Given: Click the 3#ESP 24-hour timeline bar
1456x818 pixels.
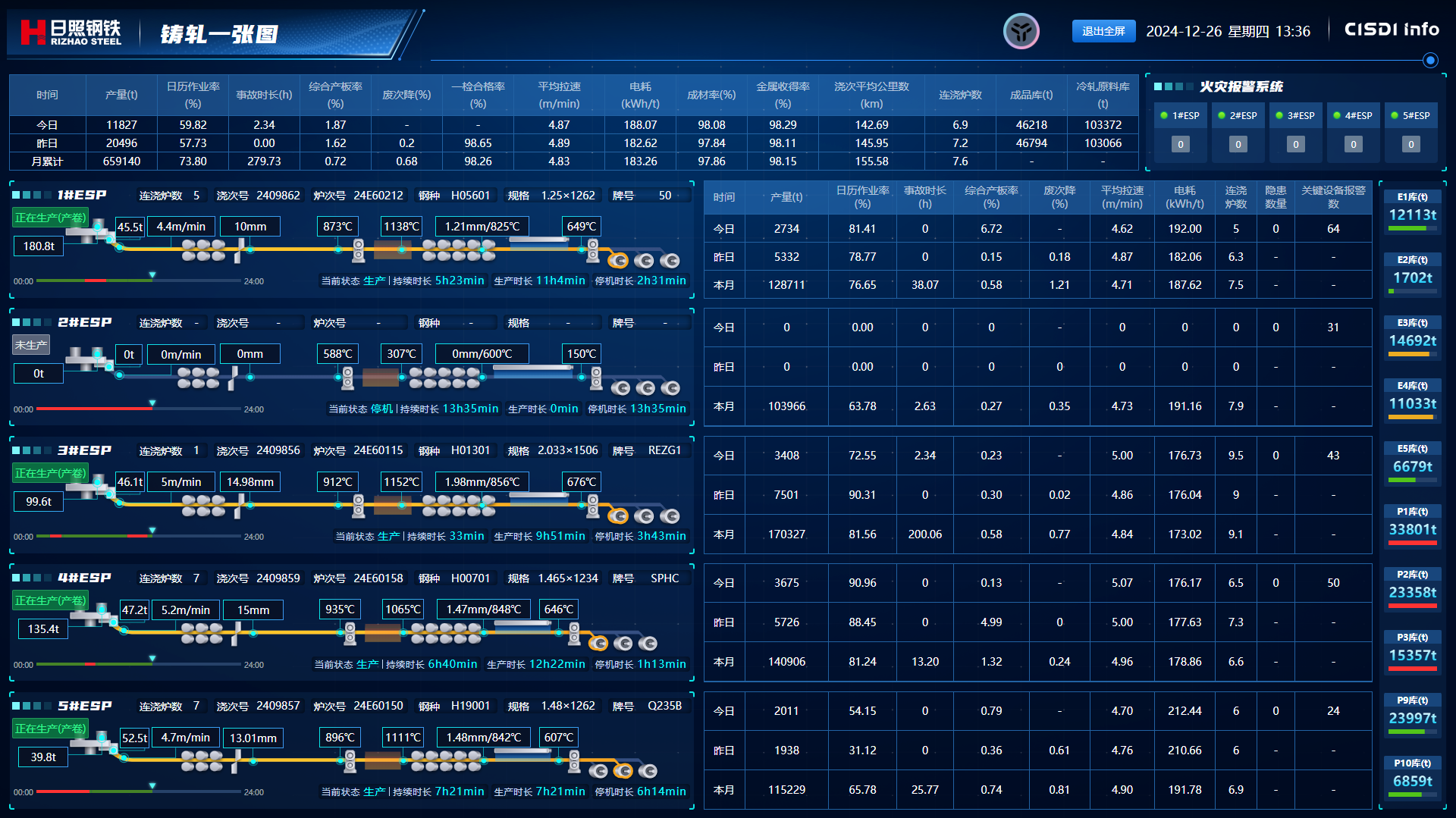Looking at the screenshot, I should click(x=138, y=536).
